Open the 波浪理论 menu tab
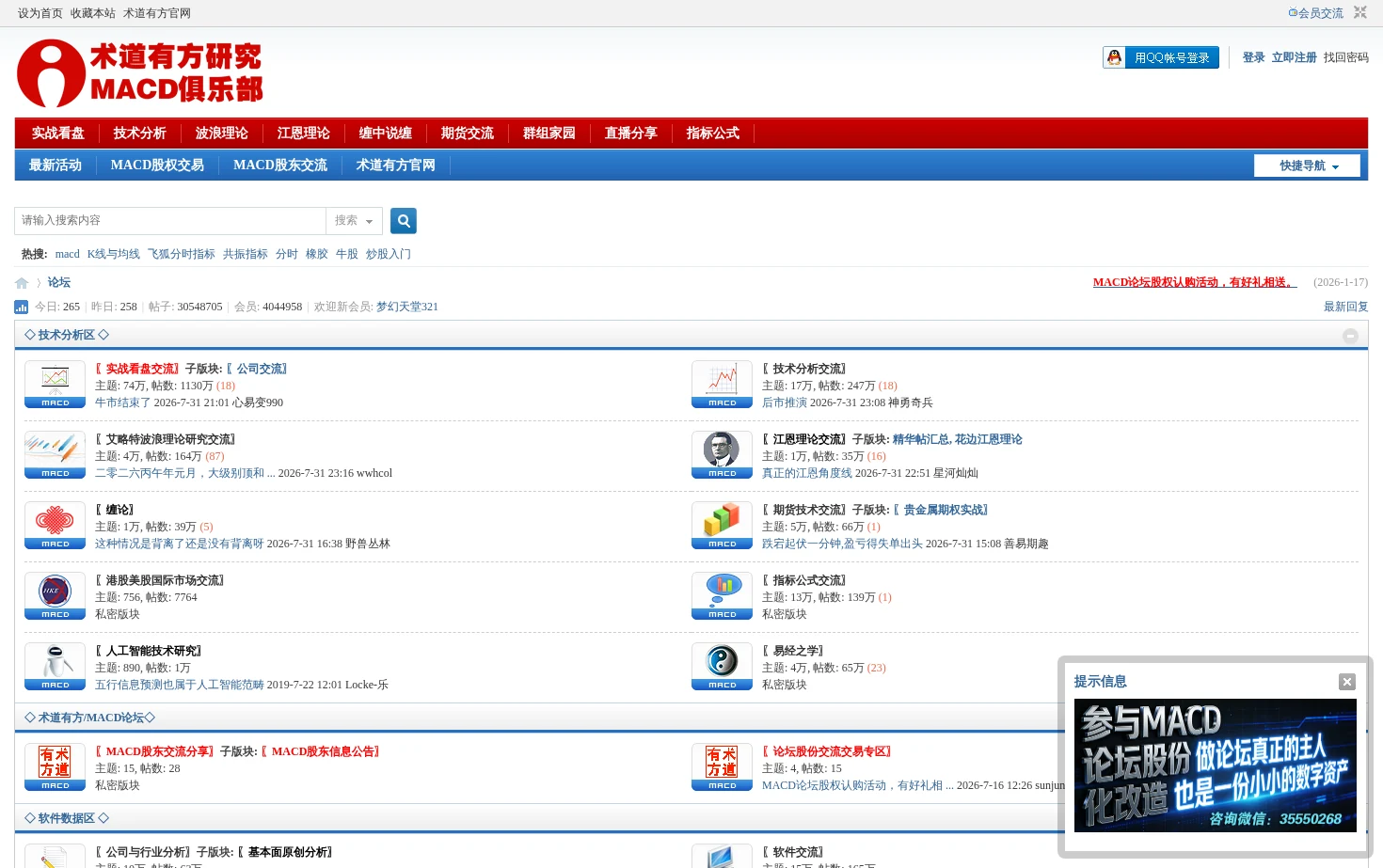Screen dimensions: 1383x868 pos(222,134)
